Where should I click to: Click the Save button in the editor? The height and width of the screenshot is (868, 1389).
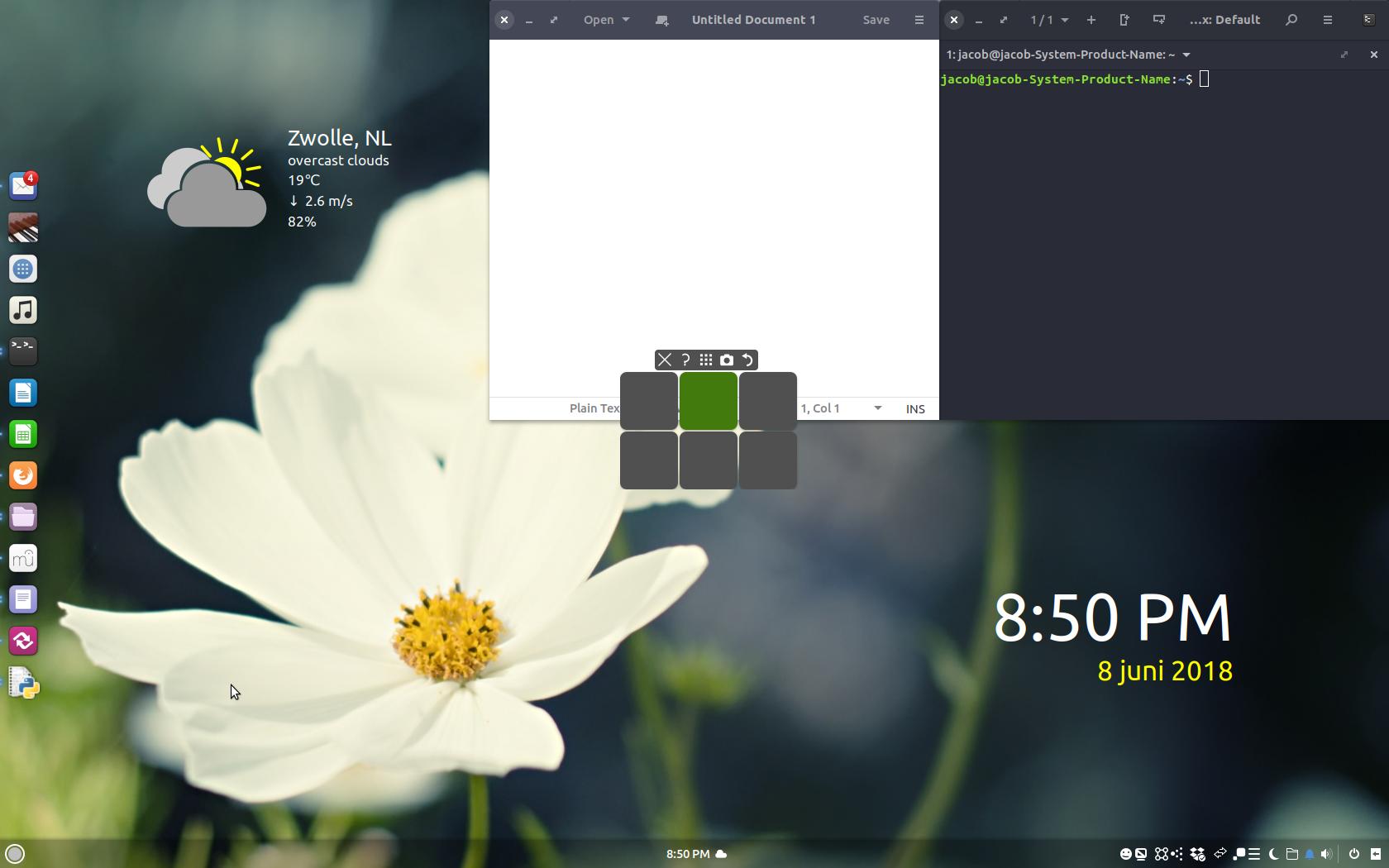pyautogui.click(x=876, y=20)
